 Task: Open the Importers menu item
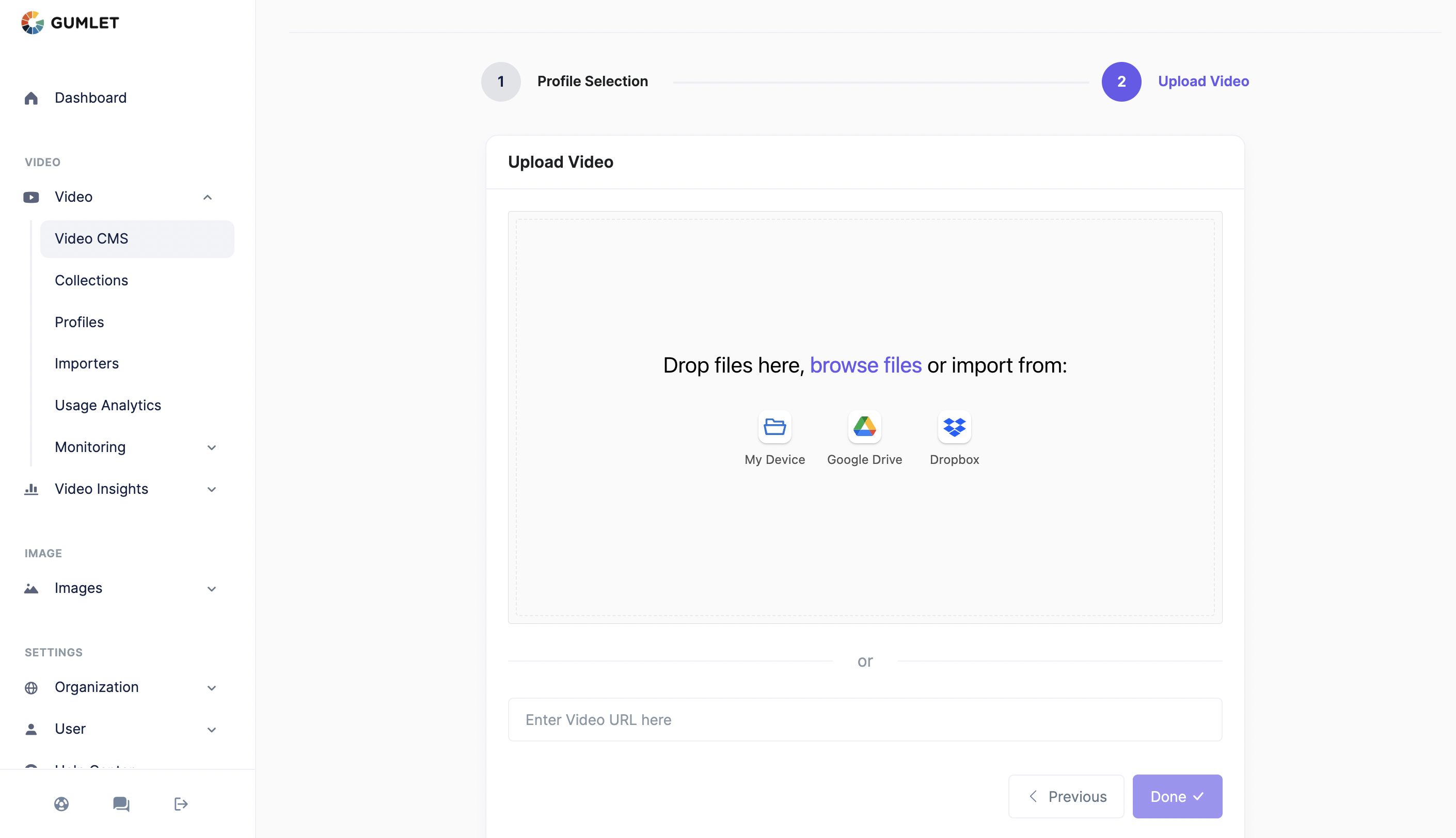(87, 364)
